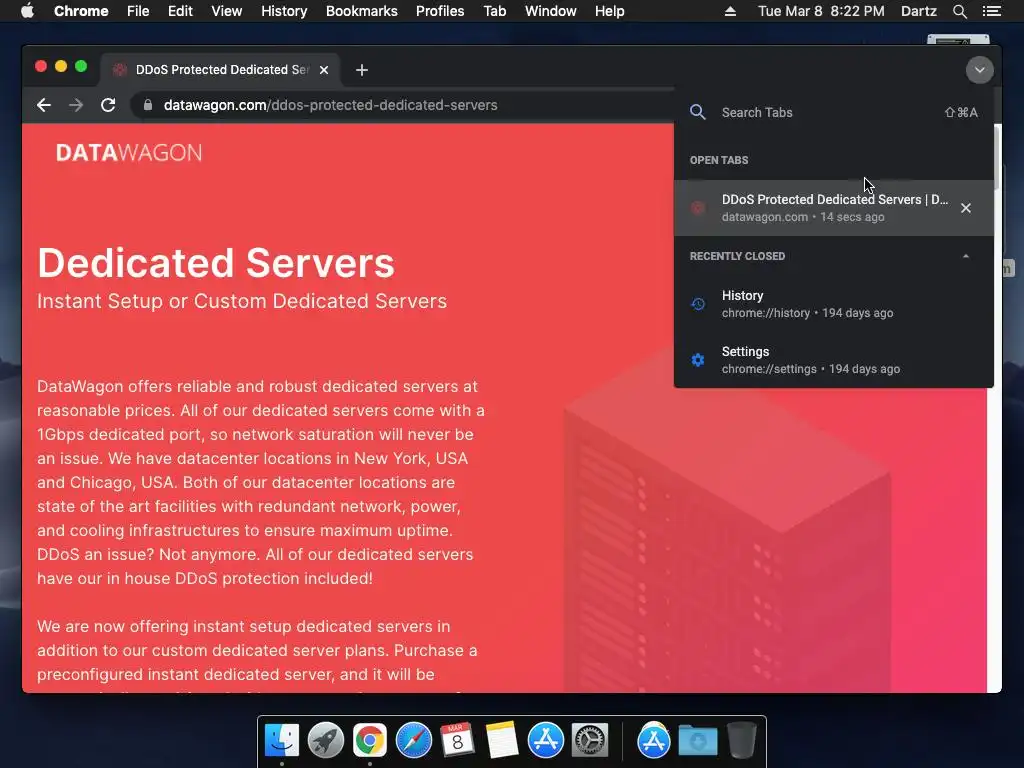Image resolution: width=1024 pixels, height=768 pixels.
Task: Open the Apple menu
Action: [x=27, y=11]
